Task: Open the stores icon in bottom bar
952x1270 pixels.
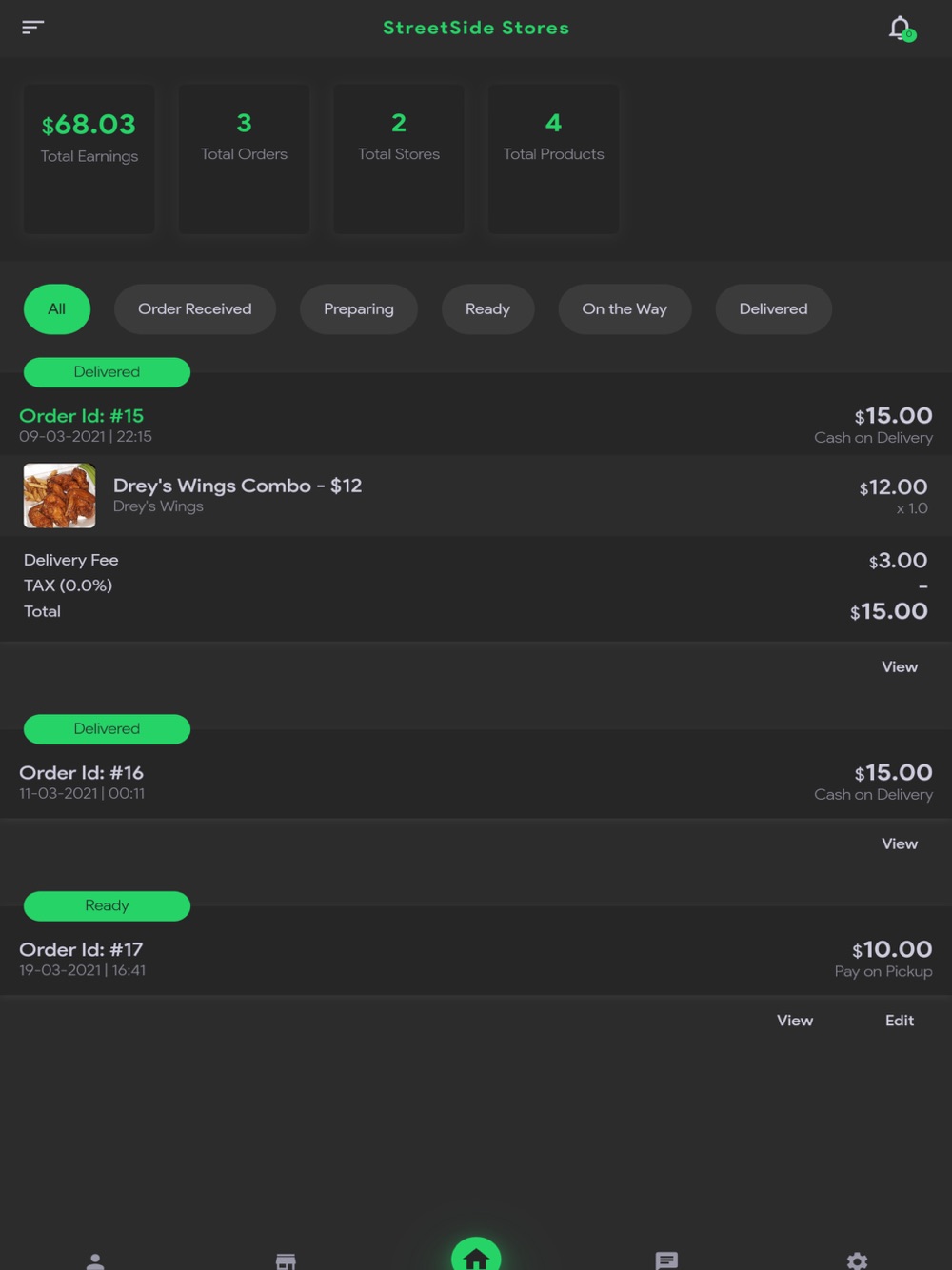Action: [286, 1260]
